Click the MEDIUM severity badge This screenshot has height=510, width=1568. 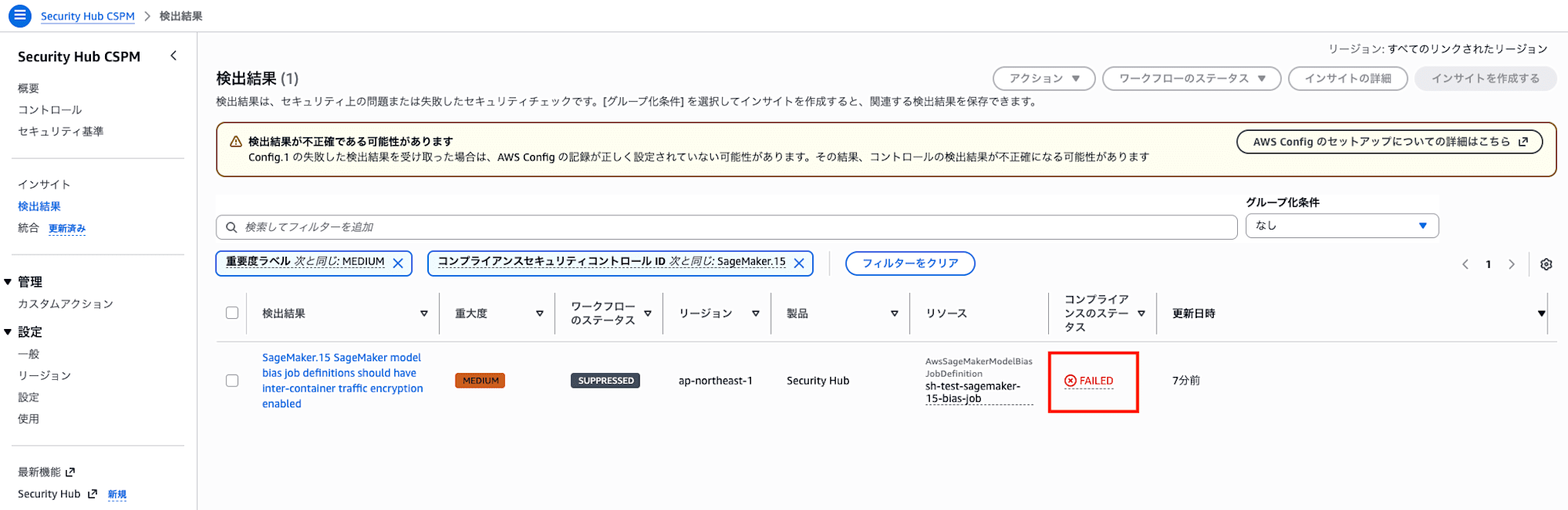coord(480,381)
